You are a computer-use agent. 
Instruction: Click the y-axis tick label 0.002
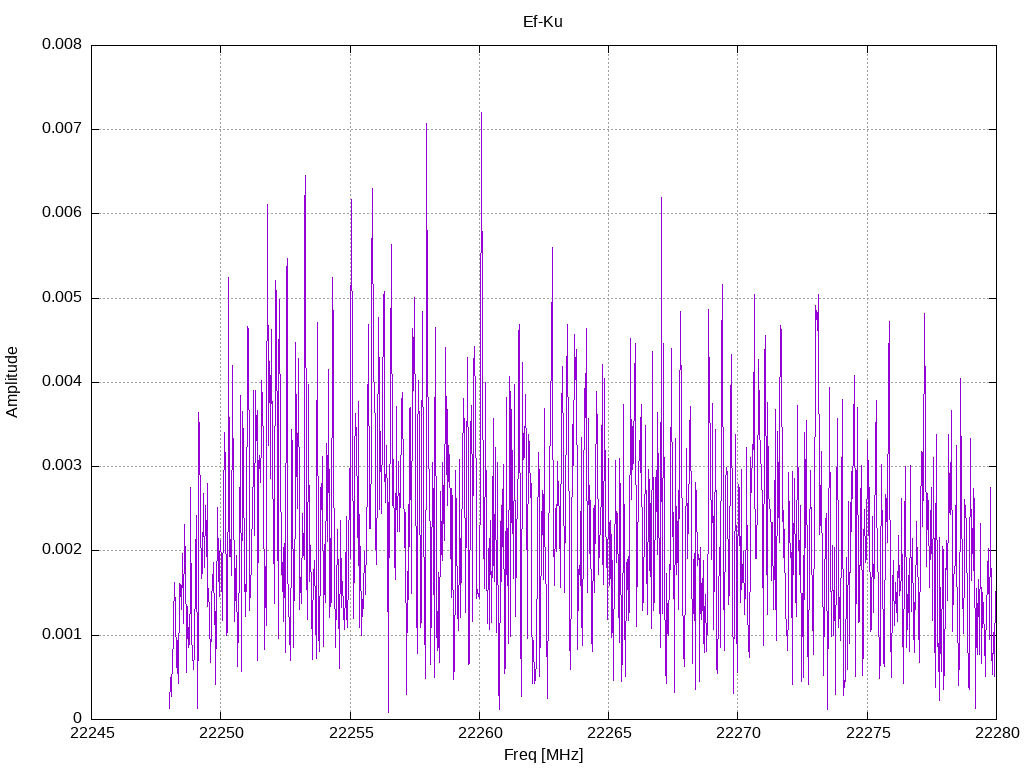(x=62, y=550)
